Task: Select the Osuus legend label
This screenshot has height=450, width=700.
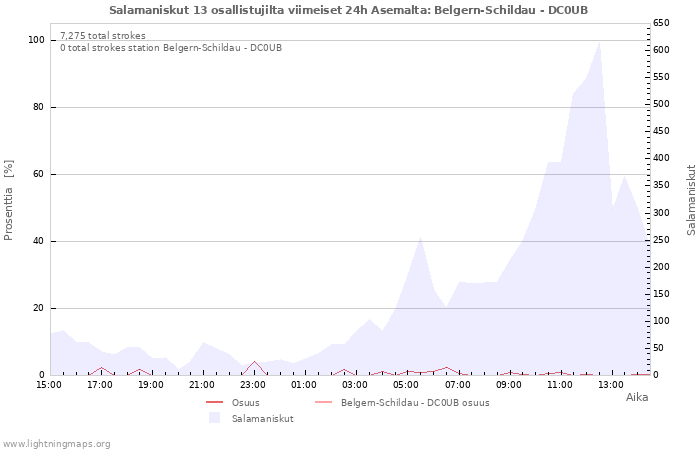Action: 245,402
